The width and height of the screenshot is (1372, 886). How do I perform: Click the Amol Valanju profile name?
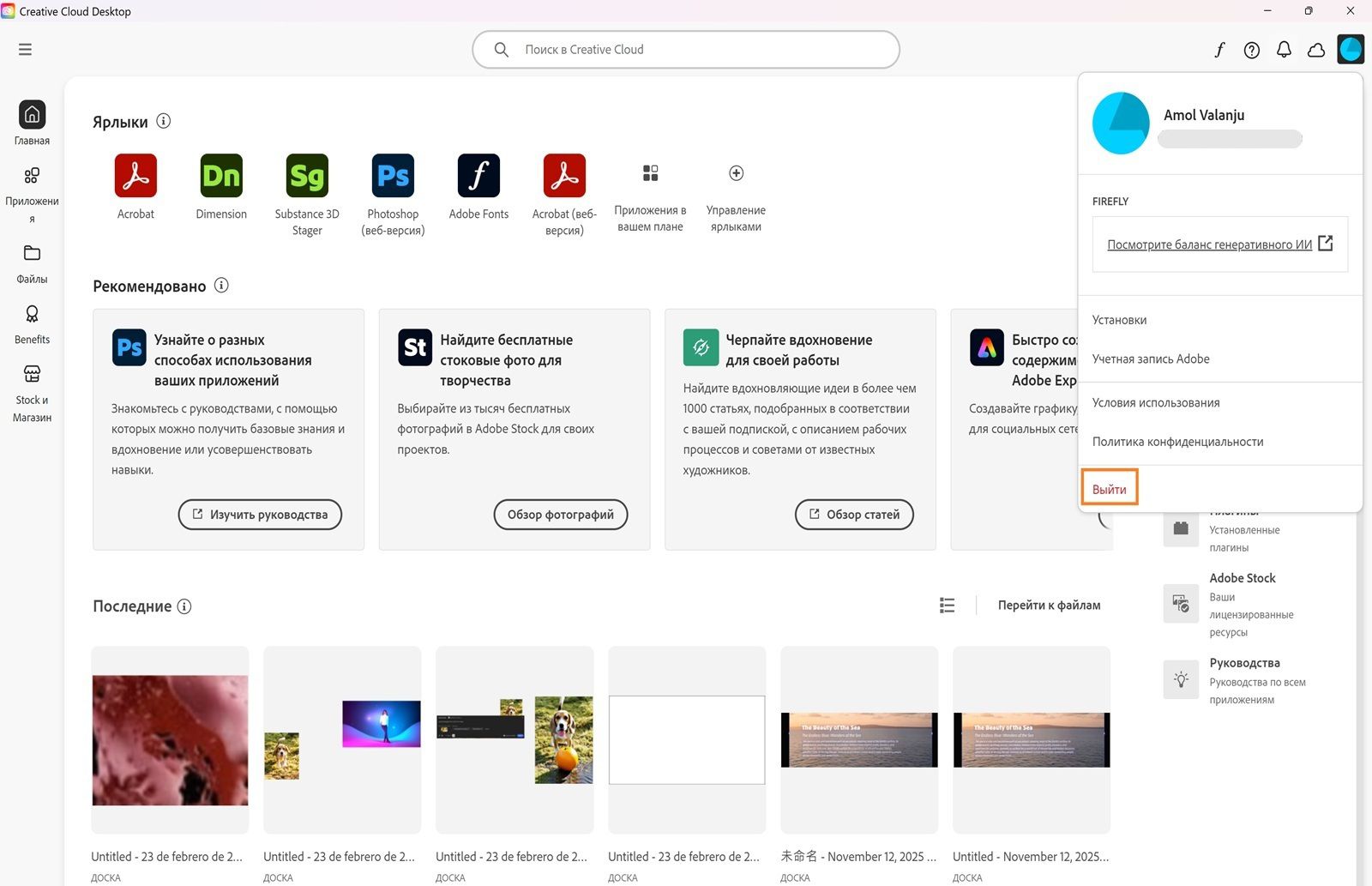click(x=1204, y=115)
